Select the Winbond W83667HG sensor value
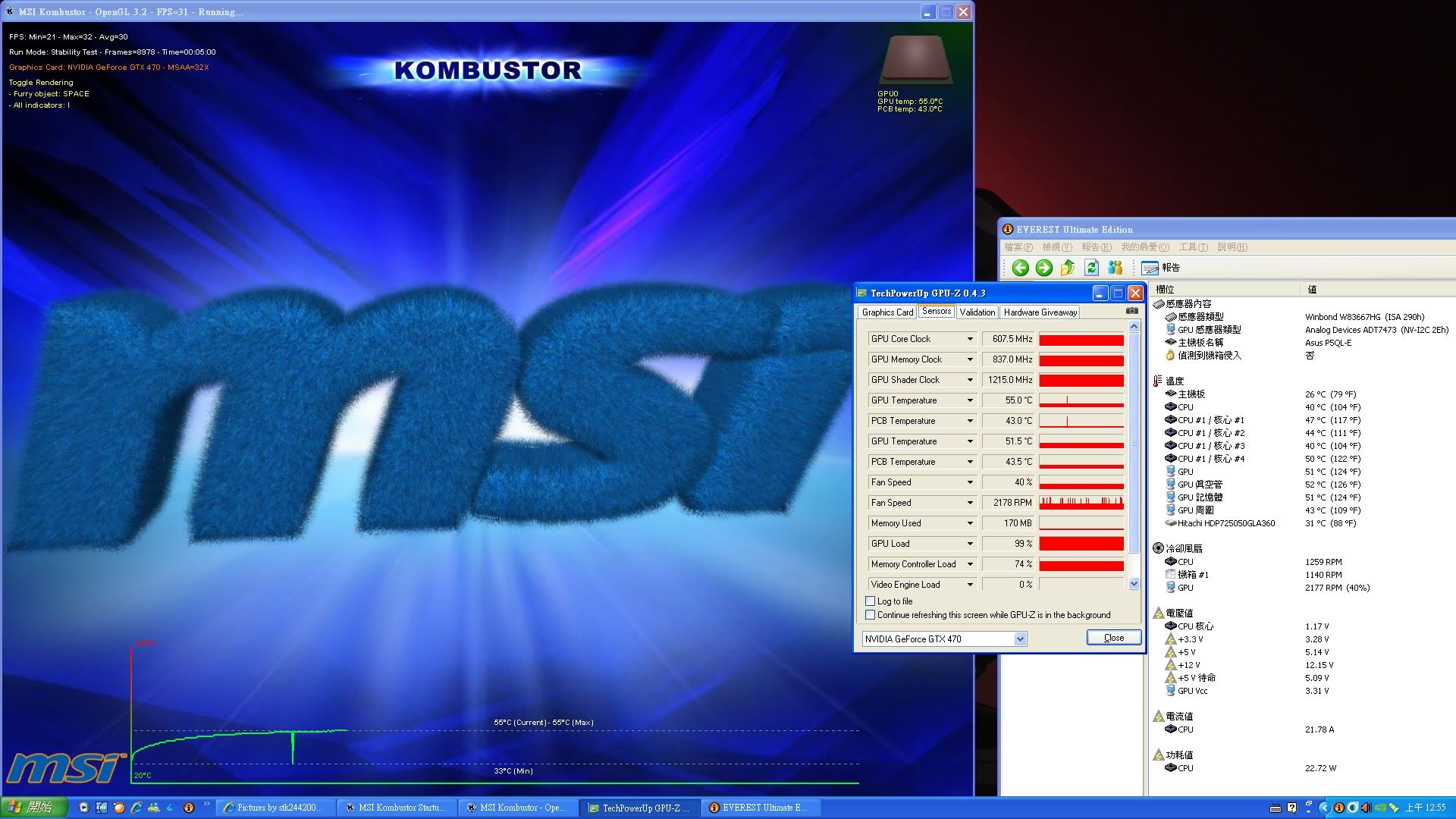Viewport: 1456px width, 819px height. [1364, 317]
